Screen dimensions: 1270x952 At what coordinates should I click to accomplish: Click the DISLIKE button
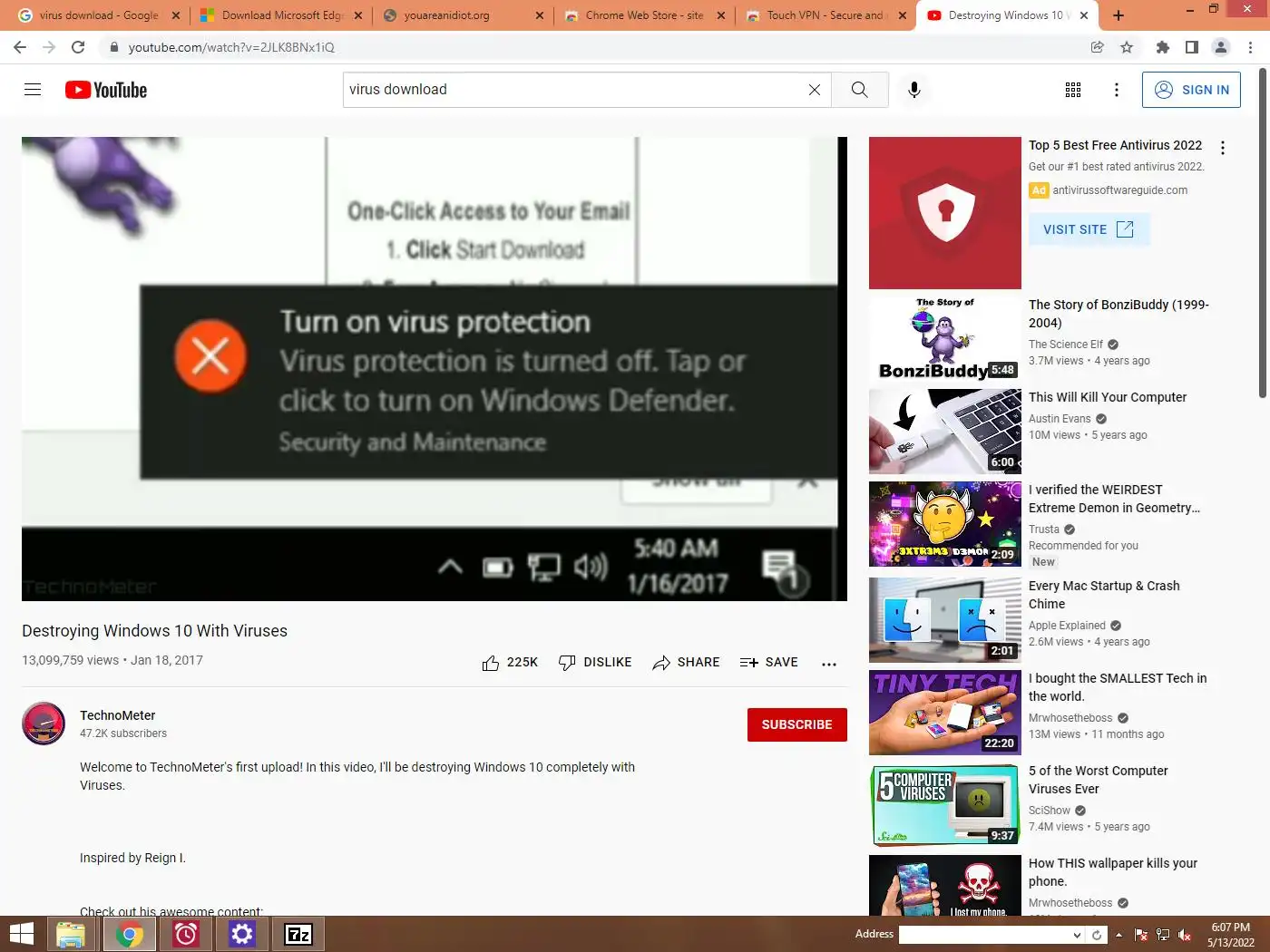pos(595,663)
